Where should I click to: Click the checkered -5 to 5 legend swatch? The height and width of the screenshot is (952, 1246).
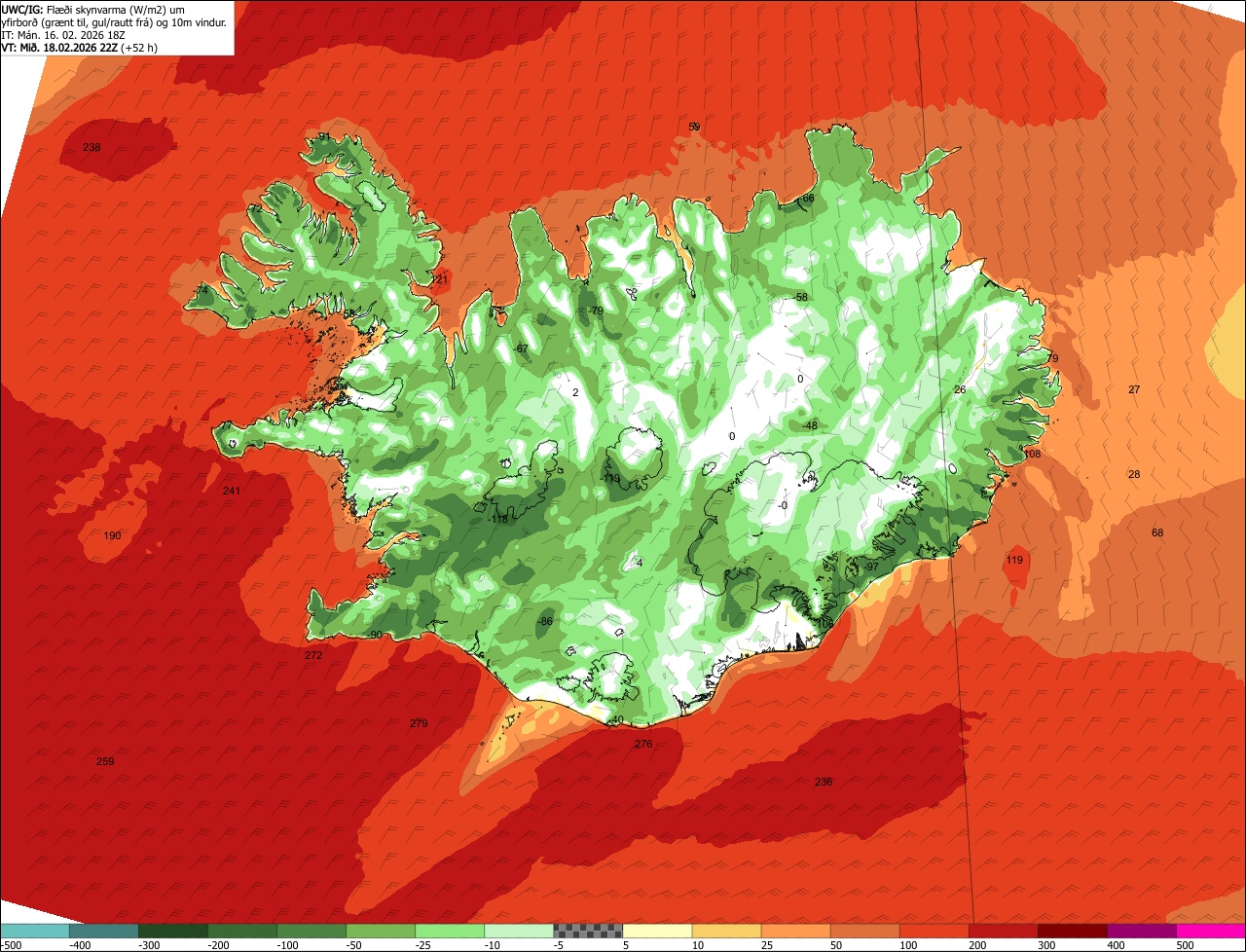point(588,930)
